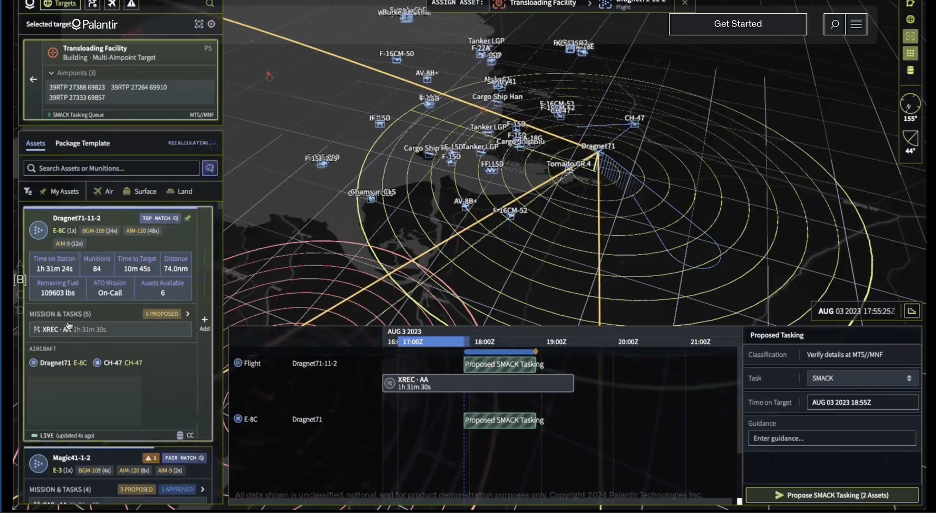Switch to the Package Template tab

coord(82,143)
